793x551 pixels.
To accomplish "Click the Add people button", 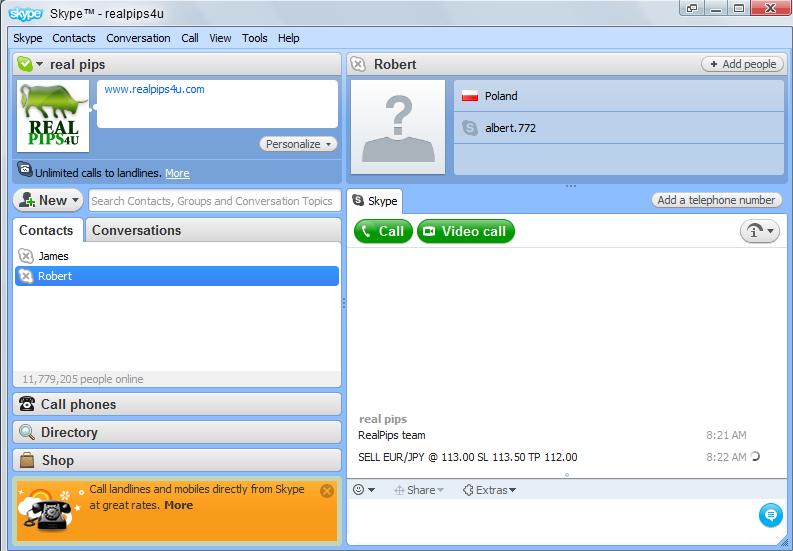I will (742, 64).
